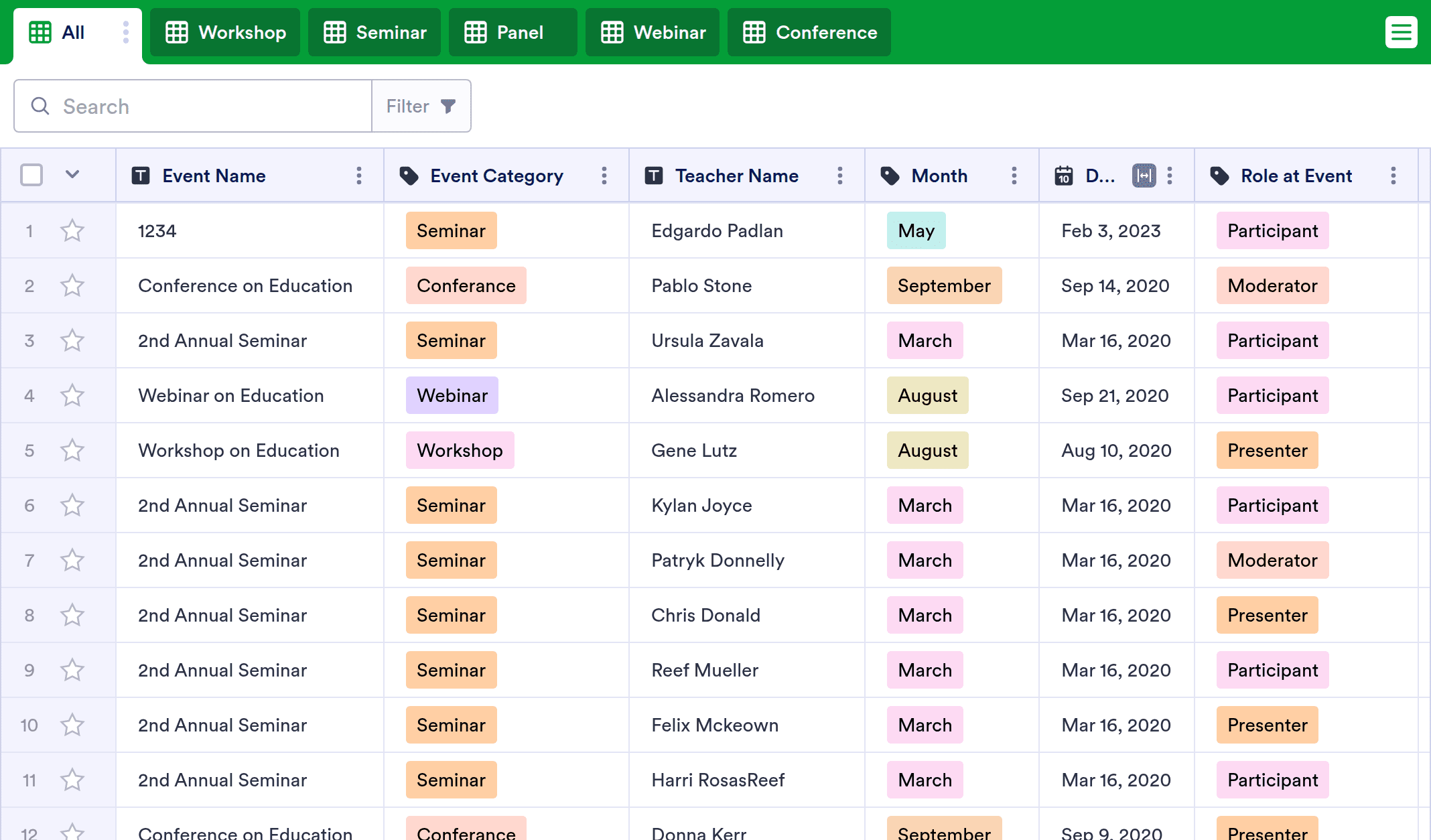
Task: Click the calendar icon in Date column header
Action: pos(1064,176)
